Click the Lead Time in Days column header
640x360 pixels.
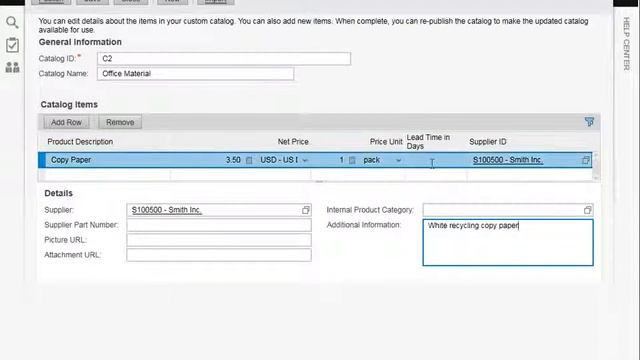click(x=428, y=142)
